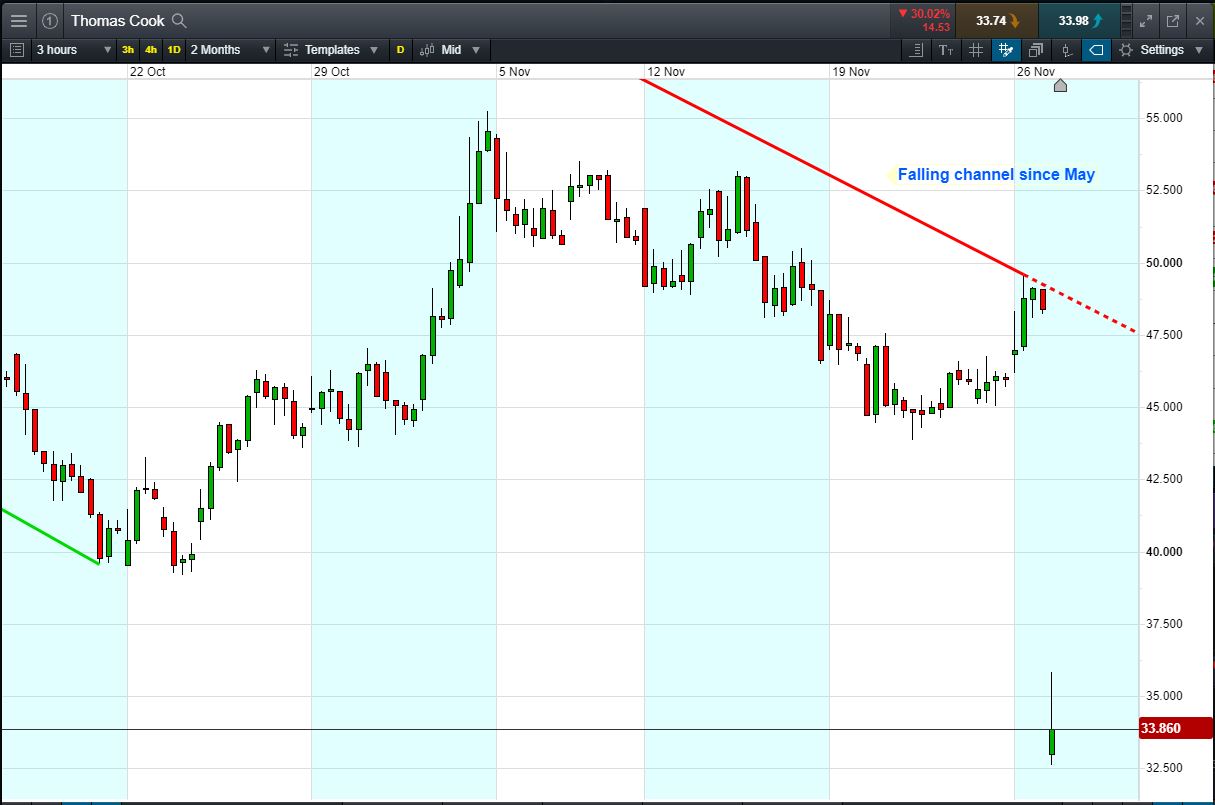Image resolution: width=1215 pixels, height=805 pixels.
Task: Click the yellow D default template button
Action: [x=400, y=49]
